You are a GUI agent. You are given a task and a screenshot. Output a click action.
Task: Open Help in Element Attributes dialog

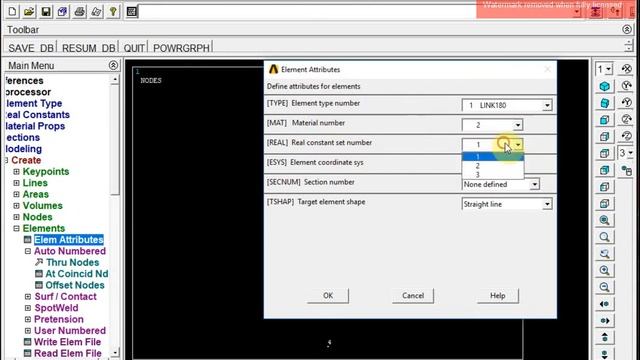[x=498, y=296]
